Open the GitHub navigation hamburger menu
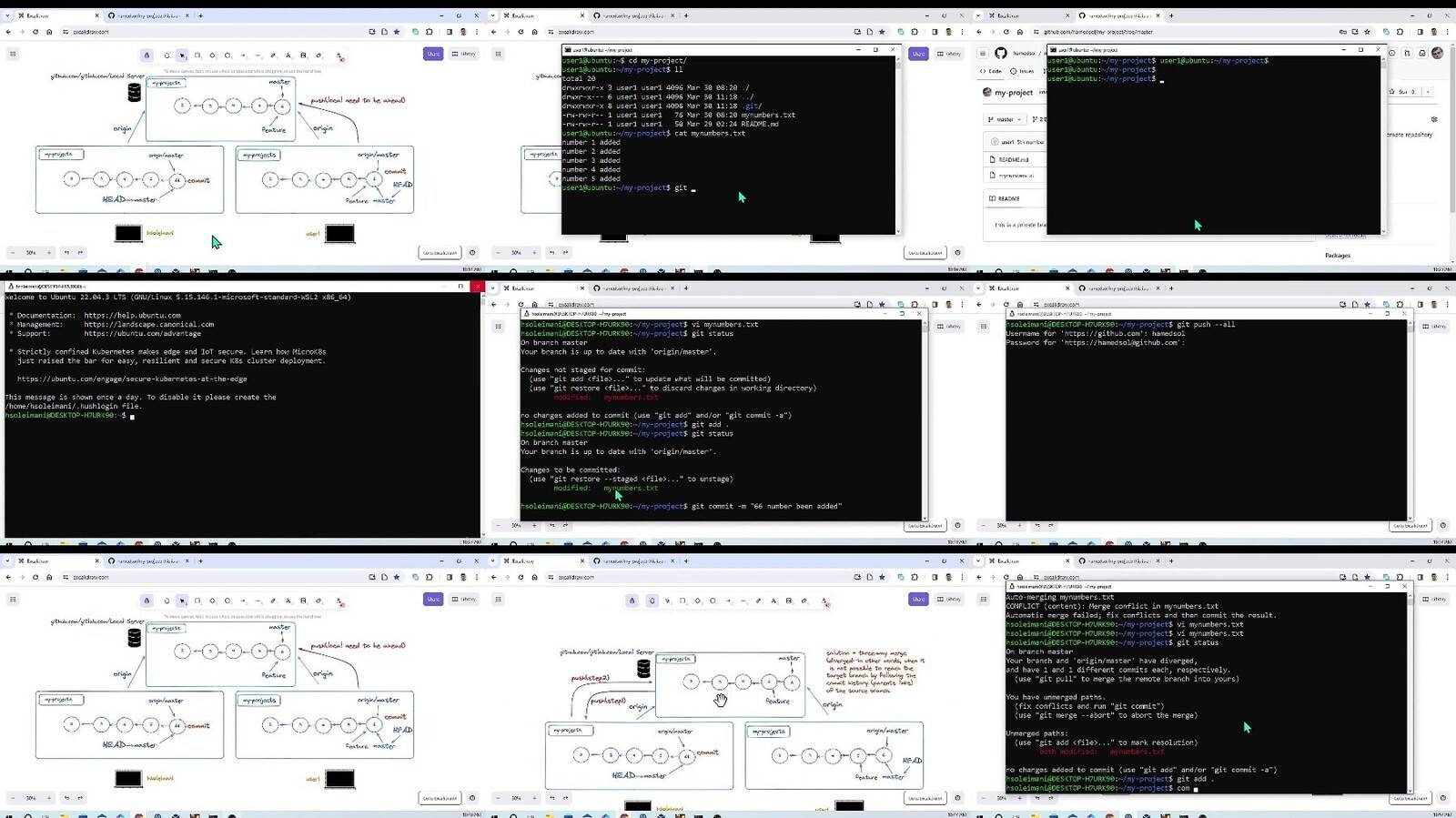 pos(983,54)
